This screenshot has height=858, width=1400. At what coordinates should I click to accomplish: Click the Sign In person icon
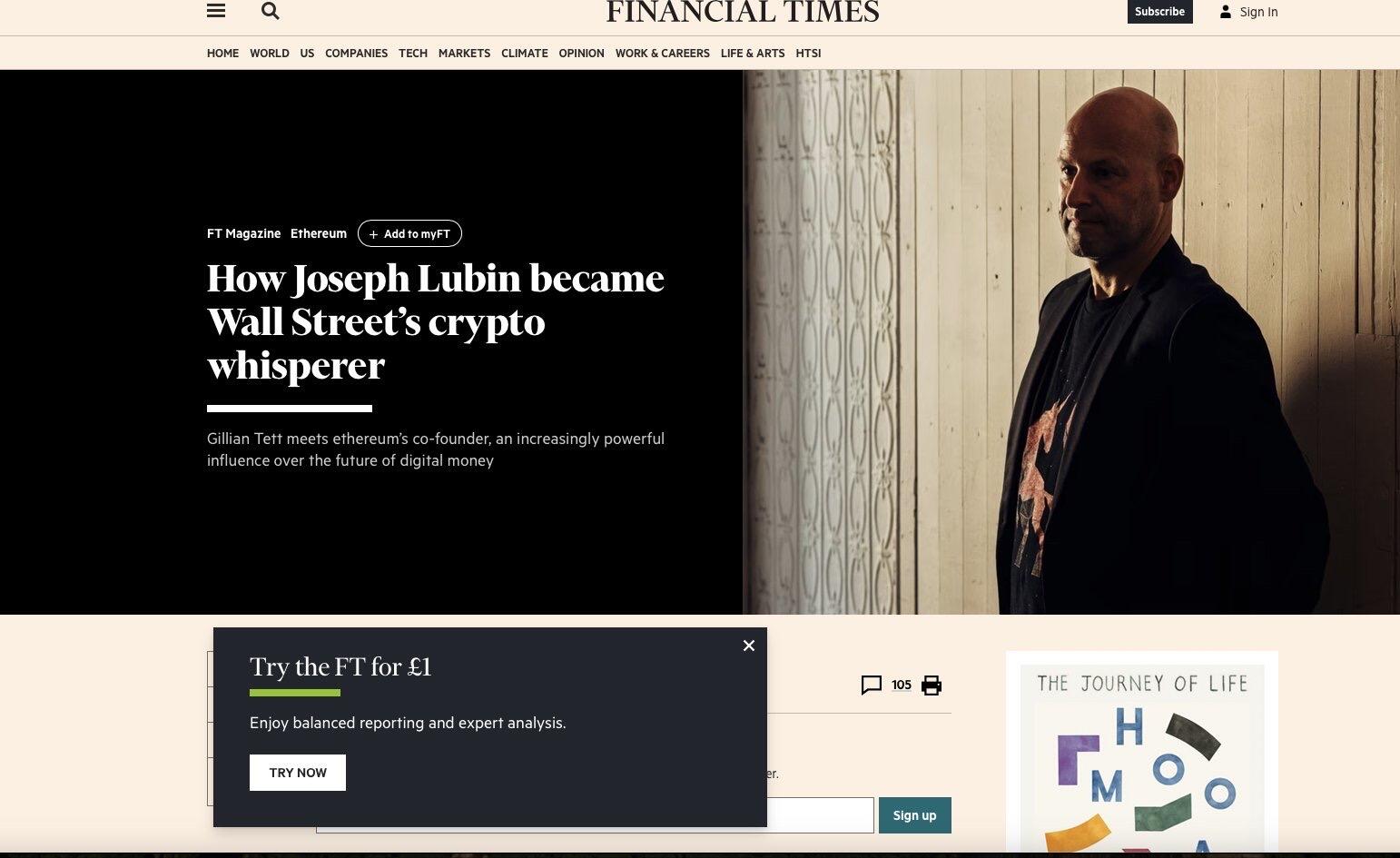[x=1226, y=12]
